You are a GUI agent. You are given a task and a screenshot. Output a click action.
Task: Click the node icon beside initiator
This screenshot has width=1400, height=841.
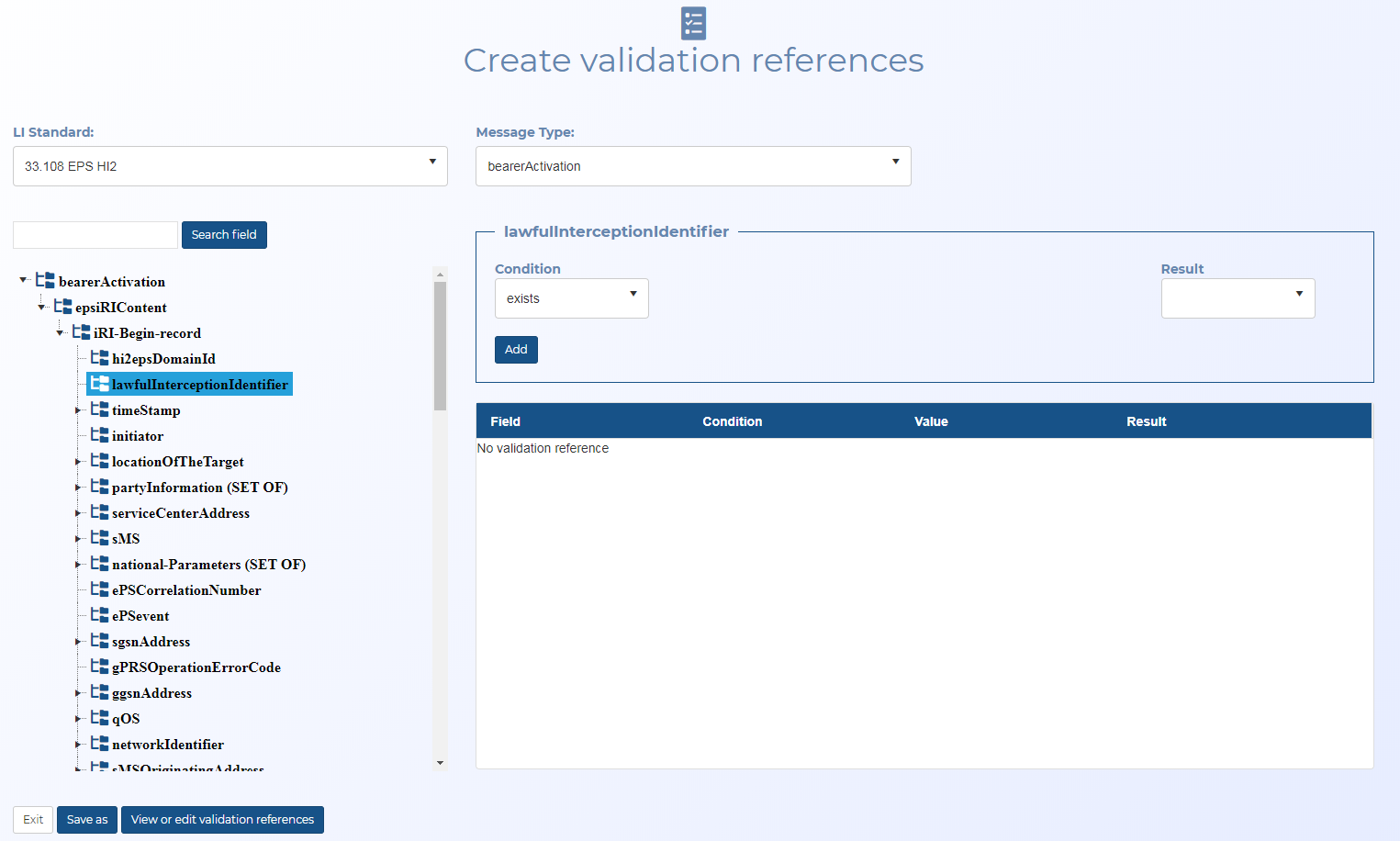(x=100, y=435)
